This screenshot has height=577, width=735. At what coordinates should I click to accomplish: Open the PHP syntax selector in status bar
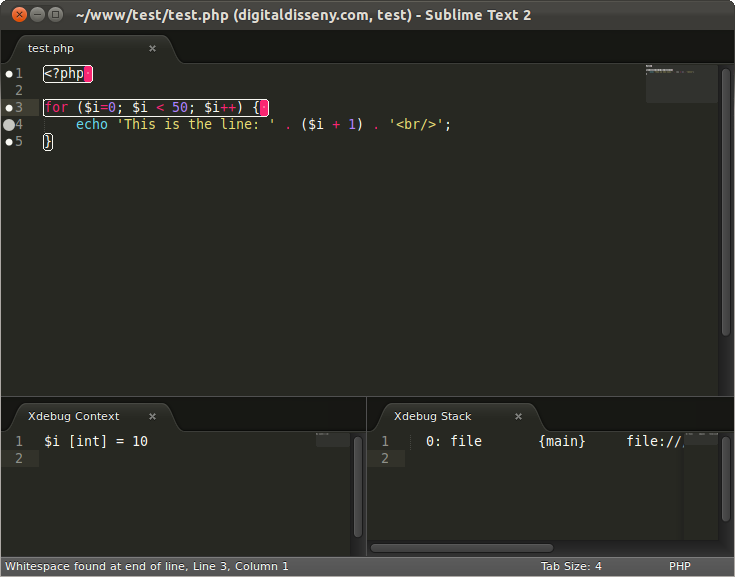click(679, 566)
